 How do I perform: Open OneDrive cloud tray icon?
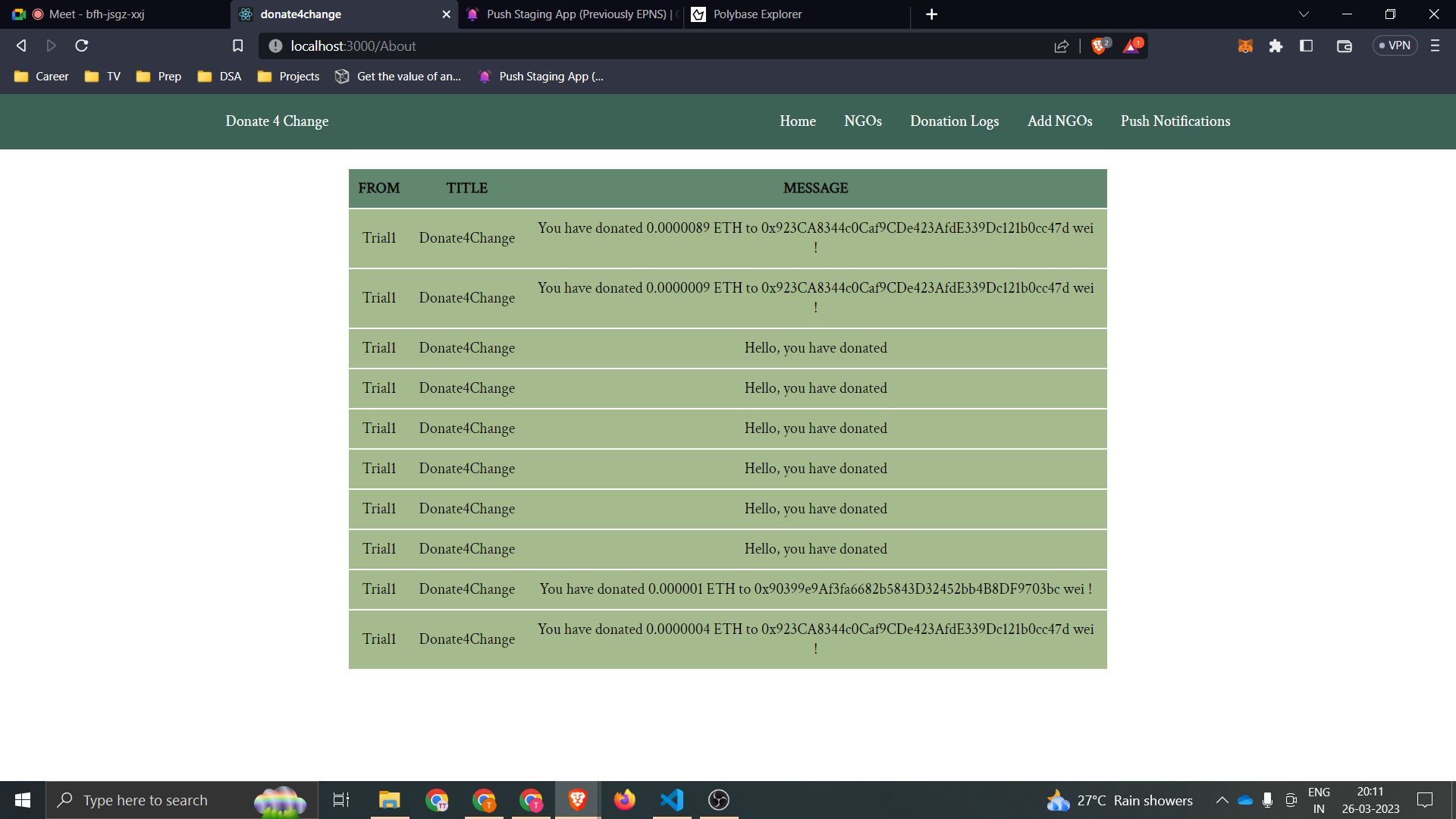(1245, 800)
